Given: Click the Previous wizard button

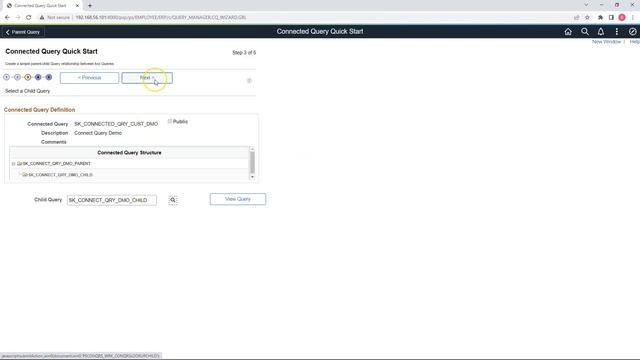Looking at the screenshot, I should [89, 78].
